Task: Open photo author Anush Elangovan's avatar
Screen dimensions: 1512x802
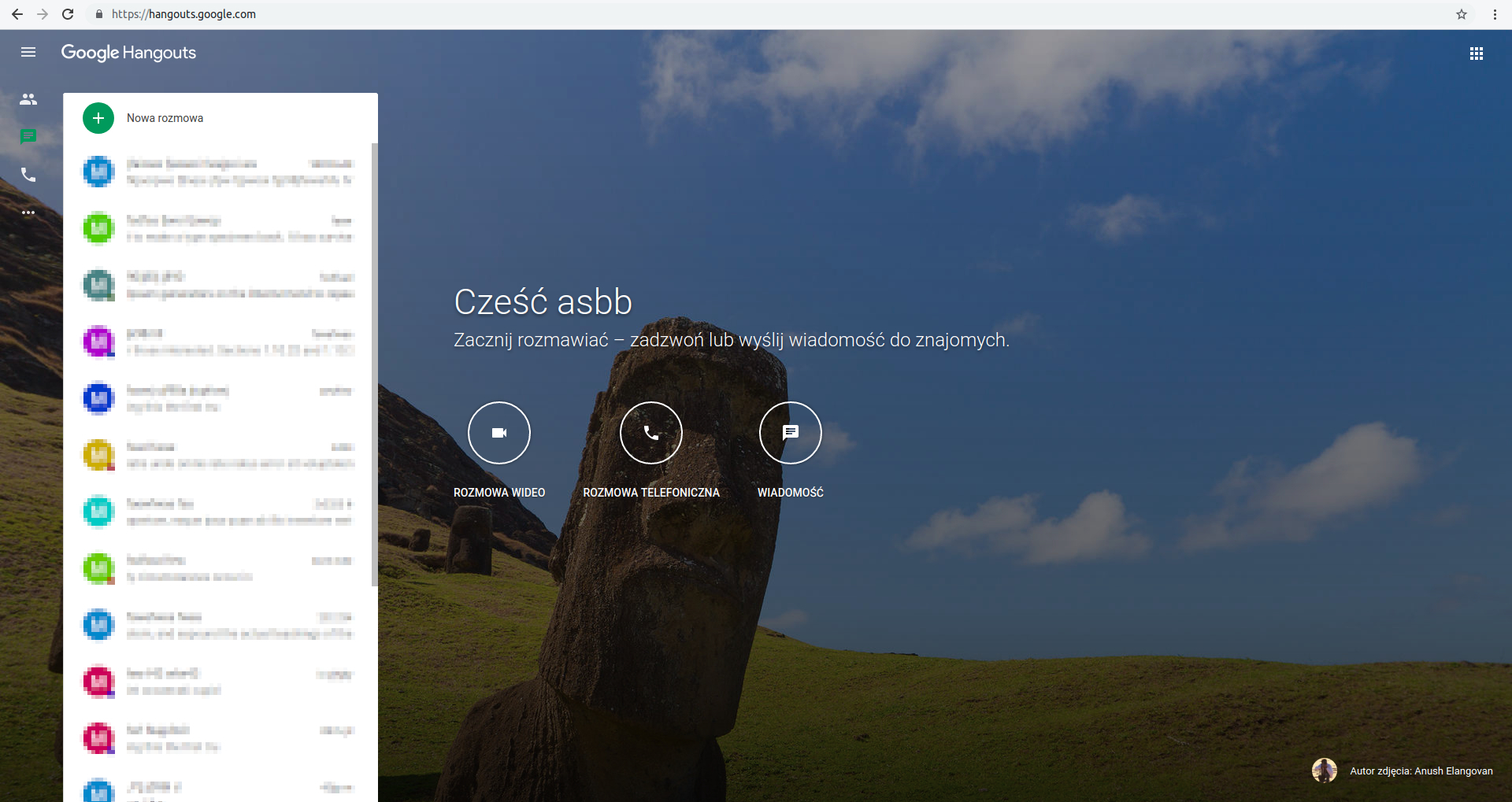Action: click(x=1324, y=771)
